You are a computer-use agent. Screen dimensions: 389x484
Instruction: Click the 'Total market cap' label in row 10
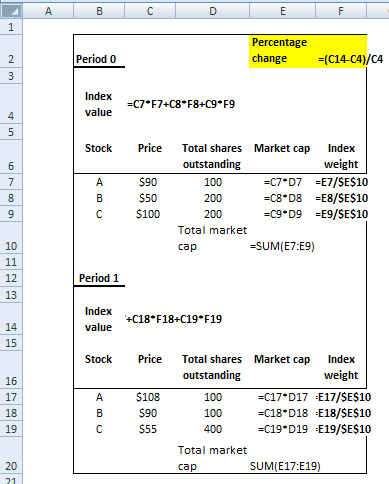[x=212, y=238]
